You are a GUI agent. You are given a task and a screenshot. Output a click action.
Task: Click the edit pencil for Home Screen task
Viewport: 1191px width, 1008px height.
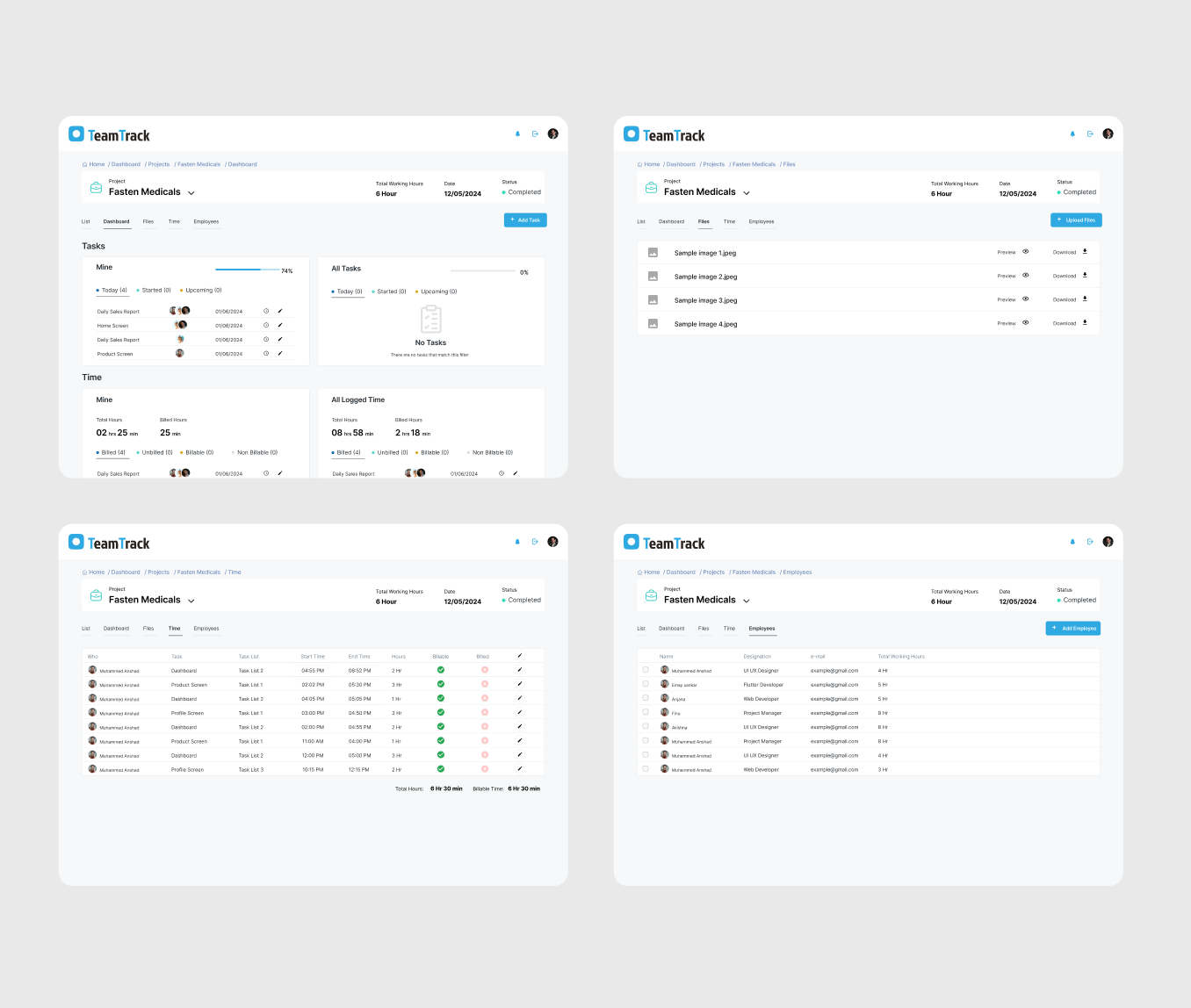coord(280,326)
